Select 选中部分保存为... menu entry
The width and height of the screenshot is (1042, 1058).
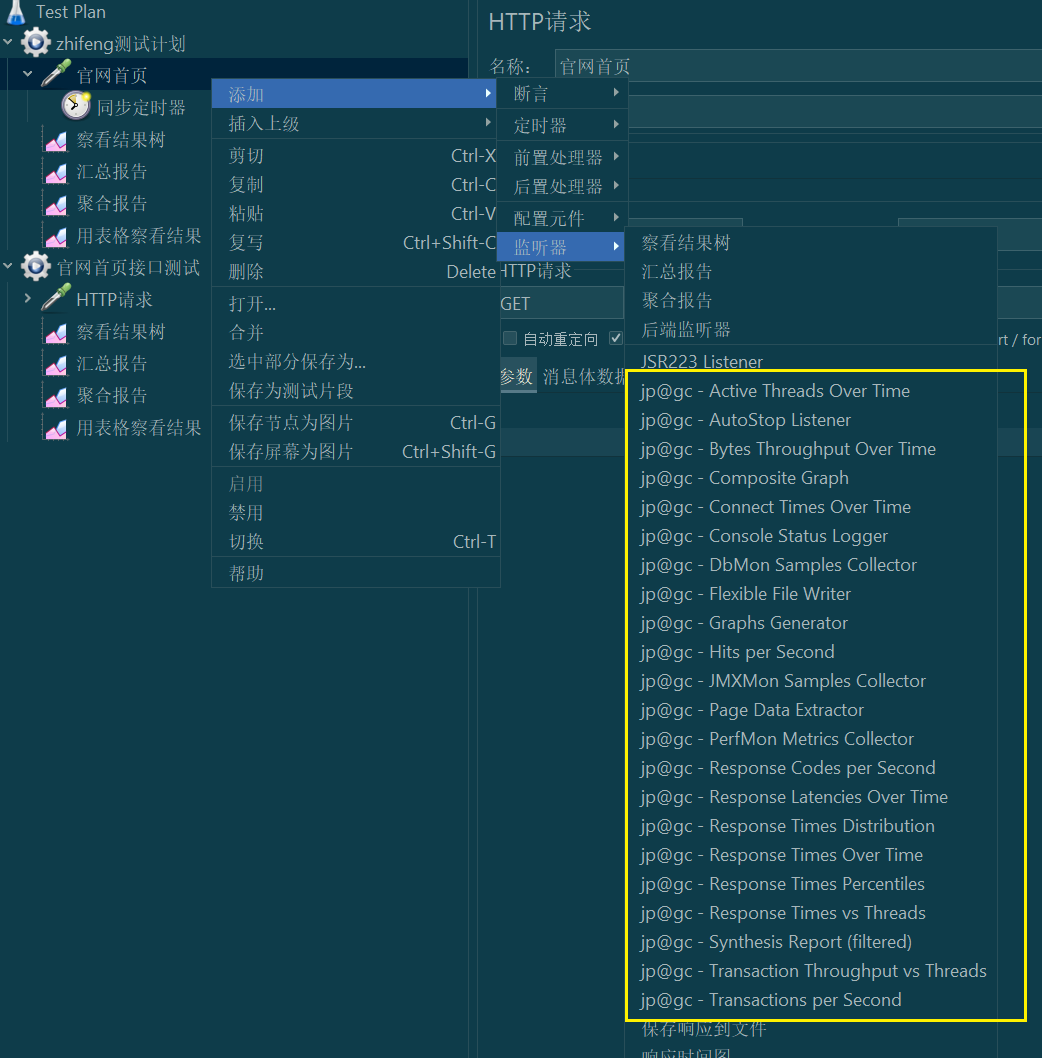coord(356,362)
